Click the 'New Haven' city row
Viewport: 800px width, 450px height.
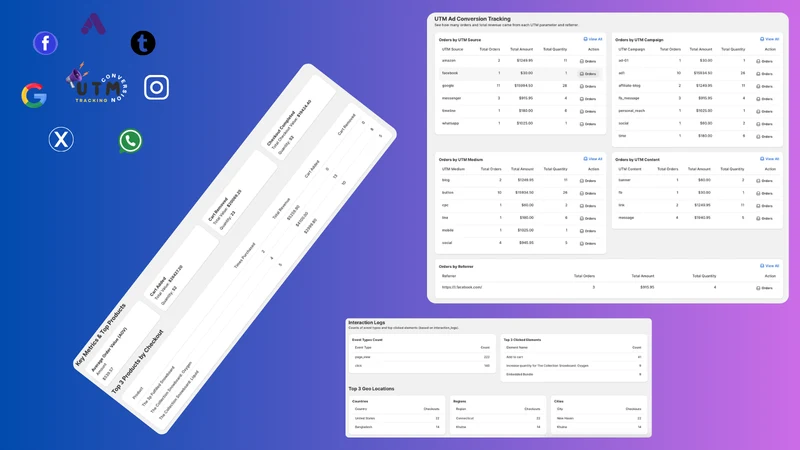(x=598, y=418)
